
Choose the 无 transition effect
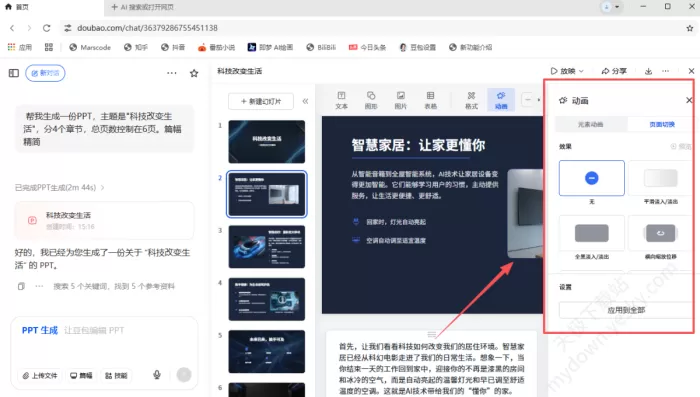coord(592,178)
